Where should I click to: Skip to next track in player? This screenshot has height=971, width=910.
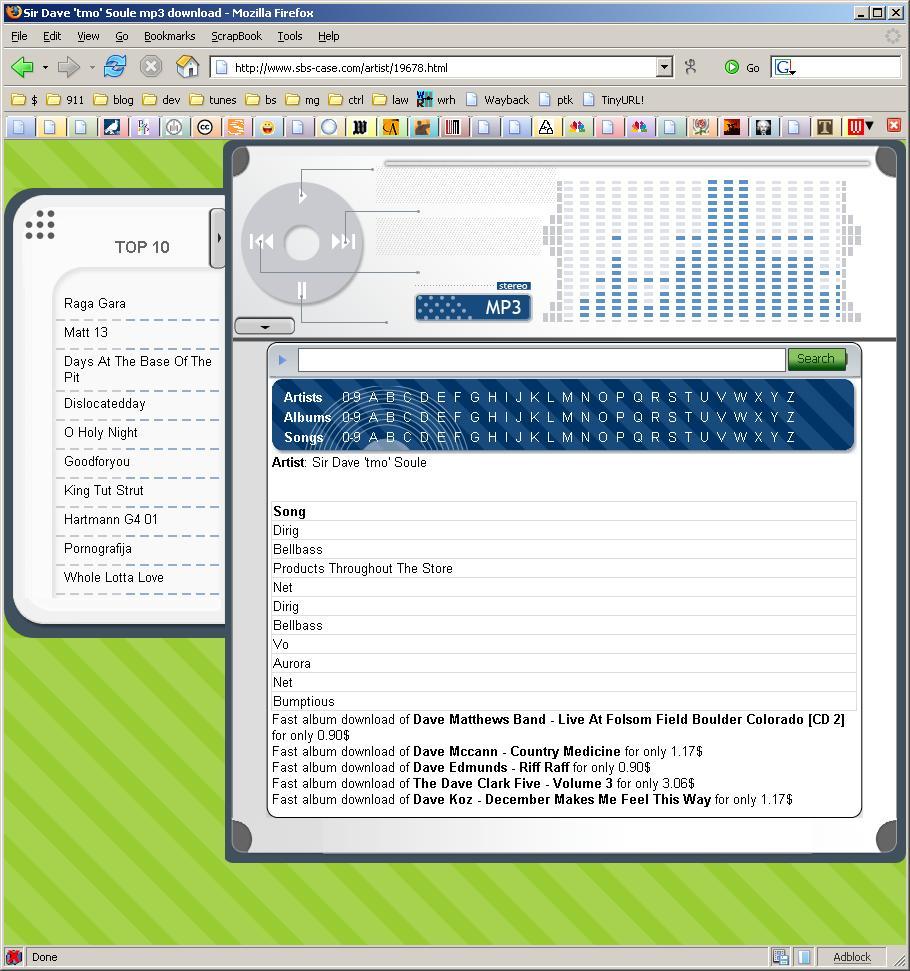click(x=343, y=241)
